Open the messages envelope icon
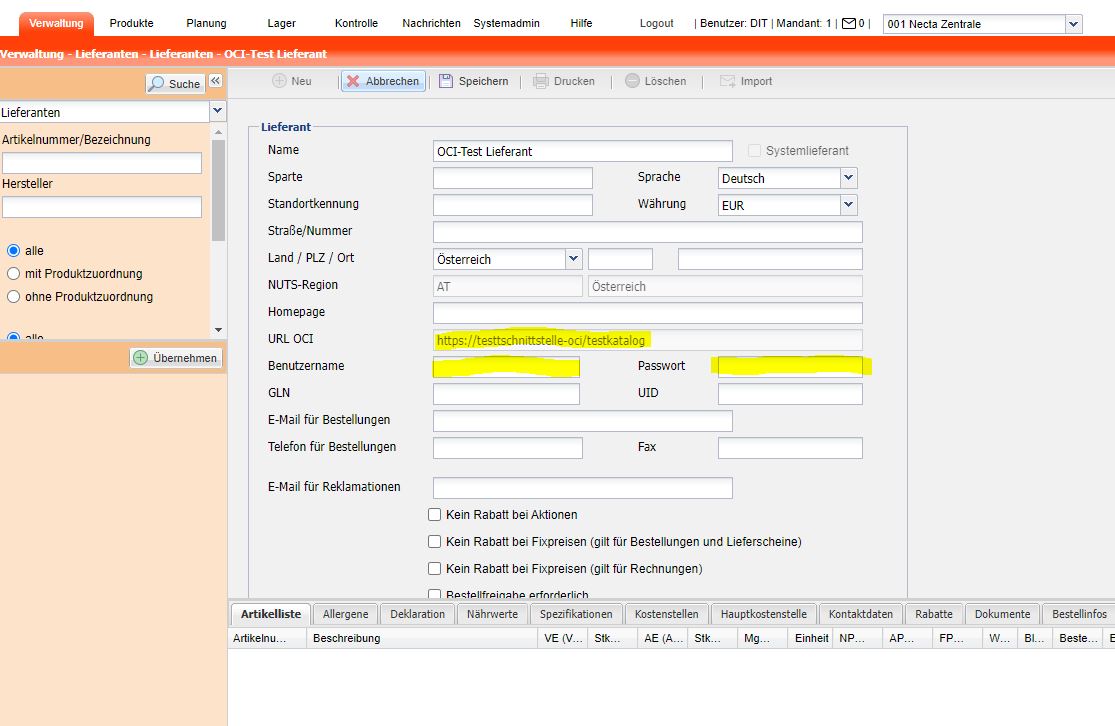This screenshot has height=726, width=1115. point(849,23)
